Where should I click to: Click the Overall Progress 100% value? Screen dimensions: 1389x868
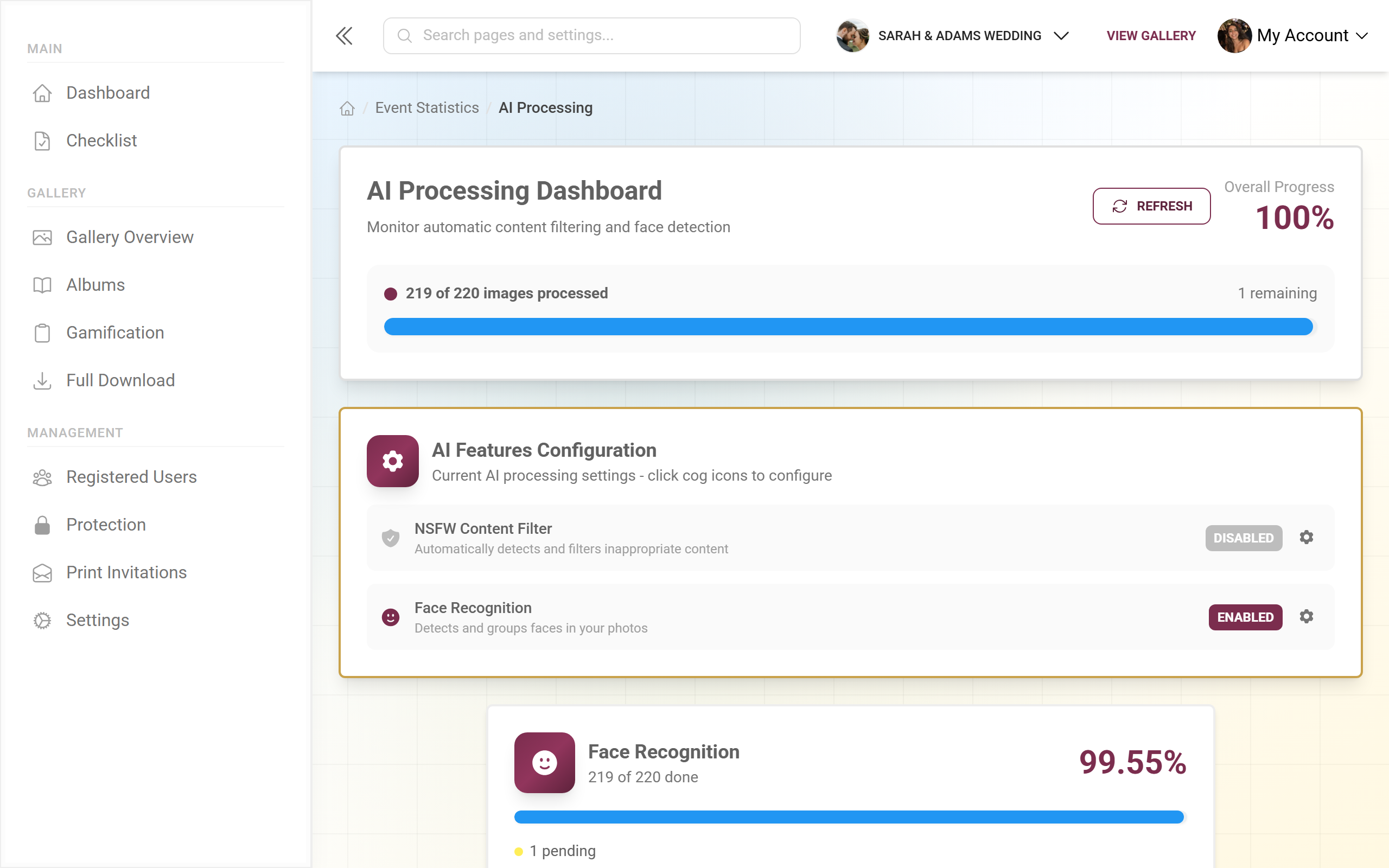click(x=1294, y=218)
